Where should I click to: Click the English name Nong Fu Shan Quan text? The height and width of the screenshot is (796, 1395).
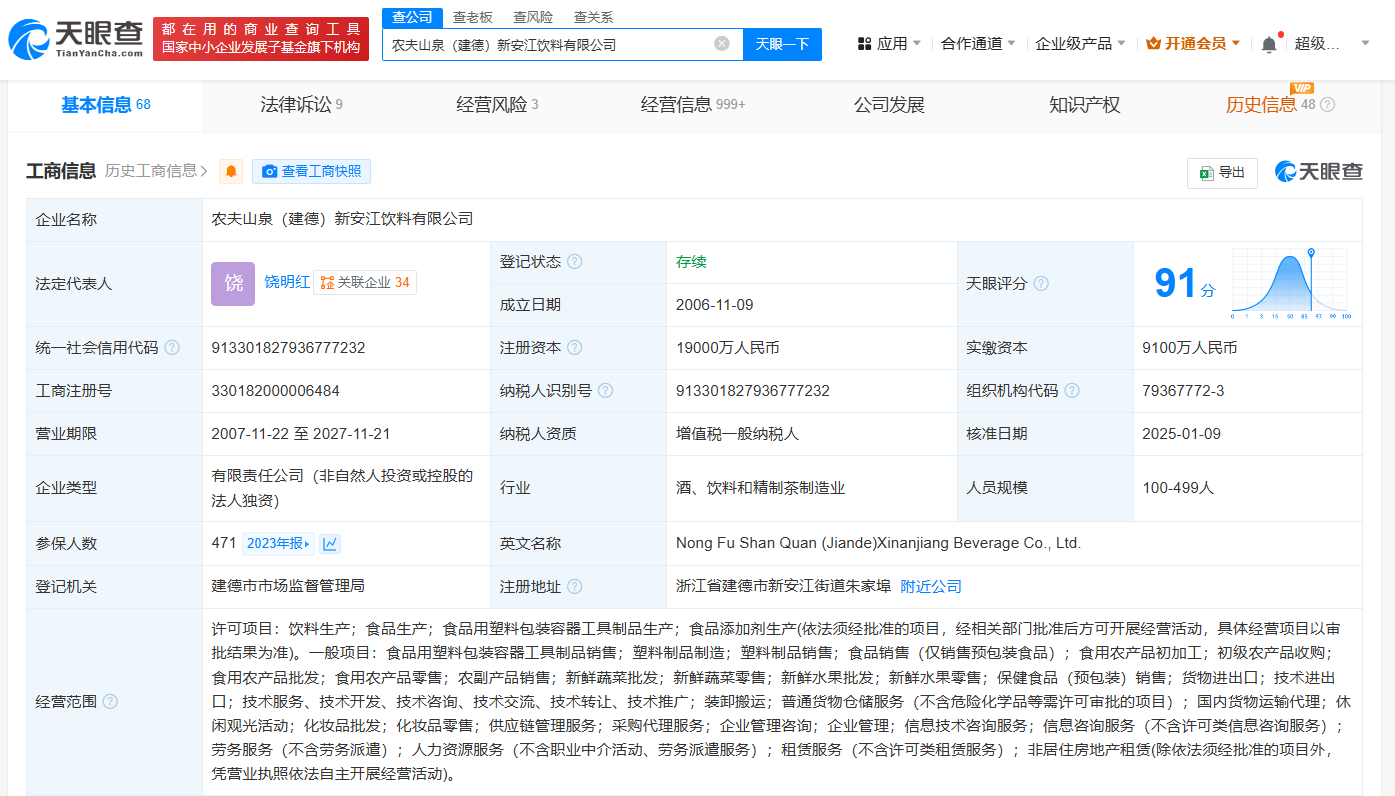pyautogui.click(x=878, y=543)
